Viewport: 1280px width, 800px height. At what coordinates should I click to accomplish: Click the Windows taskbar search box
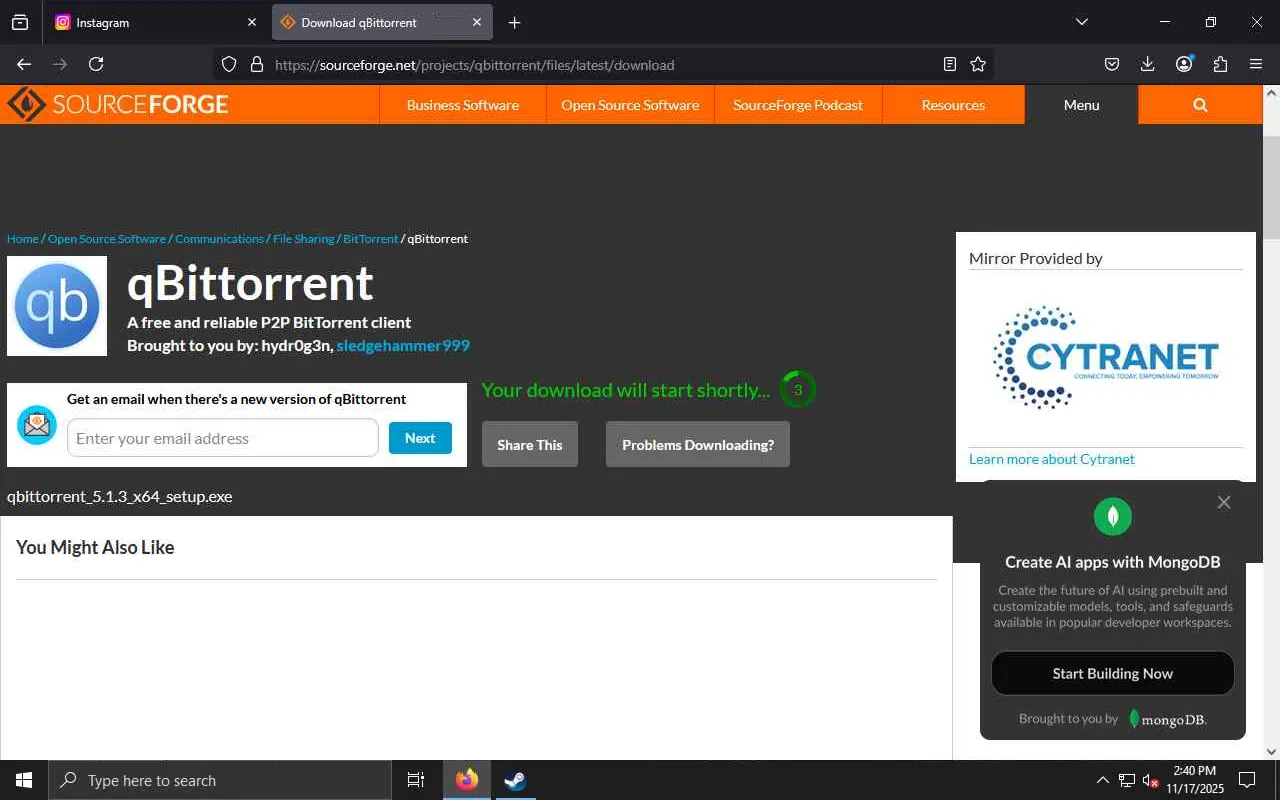click(x=220, y=780)
